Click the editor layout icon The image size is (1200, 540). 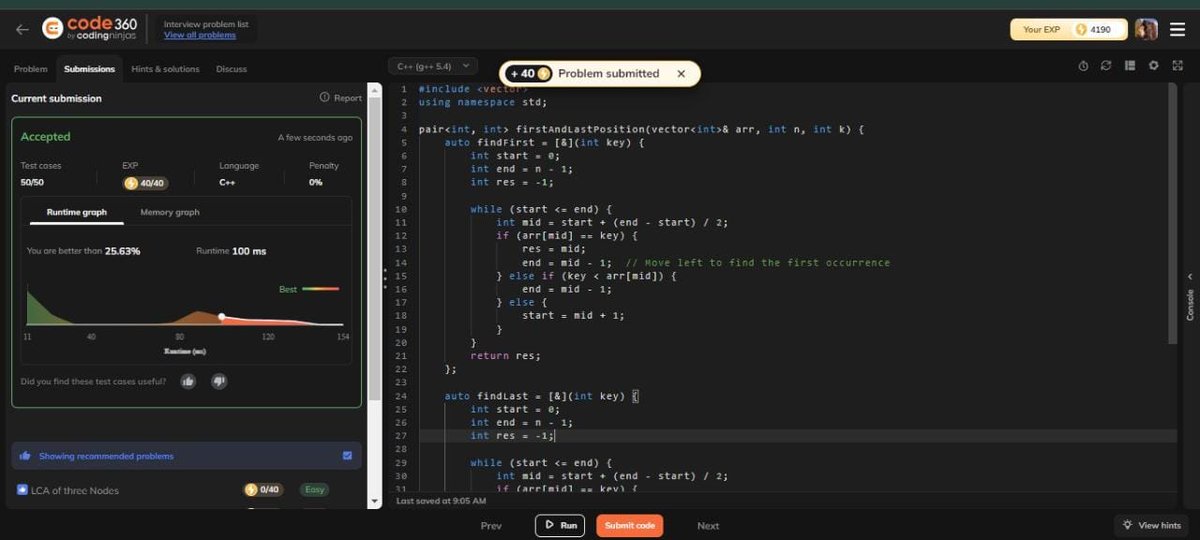[1130, 66]
